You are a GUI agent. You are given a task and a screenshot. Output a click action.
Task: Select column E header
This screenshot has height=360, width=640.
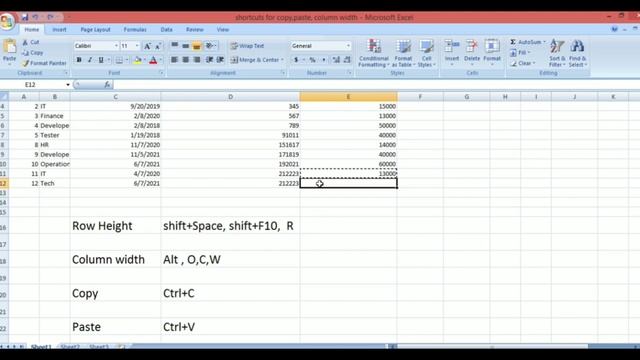tap(348, 97)
